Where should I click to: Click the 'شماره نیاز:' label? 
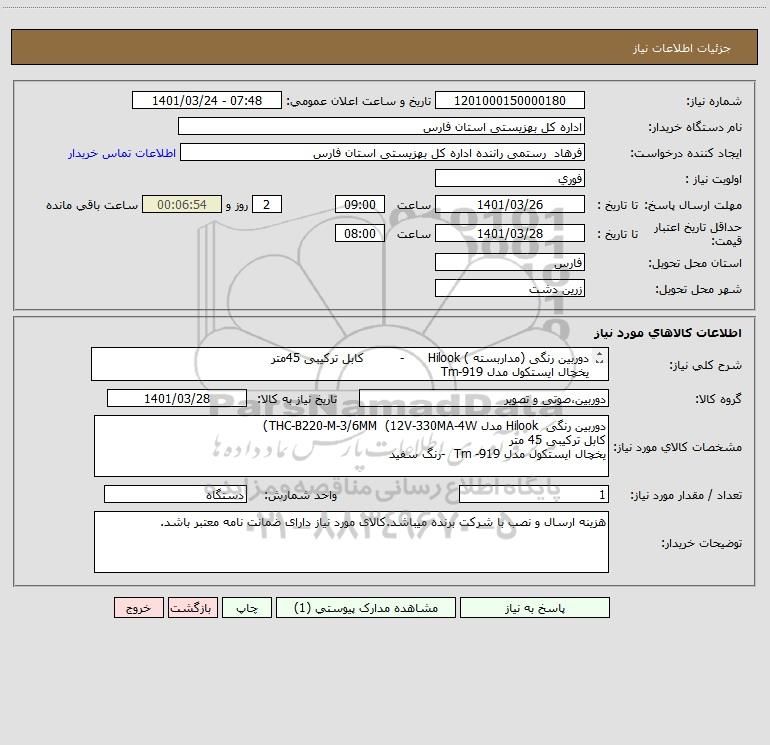[714, 101]
